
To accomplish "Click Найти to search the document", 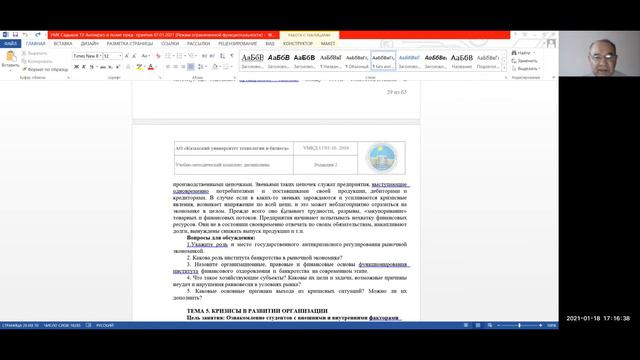I will tap(522, 53).
